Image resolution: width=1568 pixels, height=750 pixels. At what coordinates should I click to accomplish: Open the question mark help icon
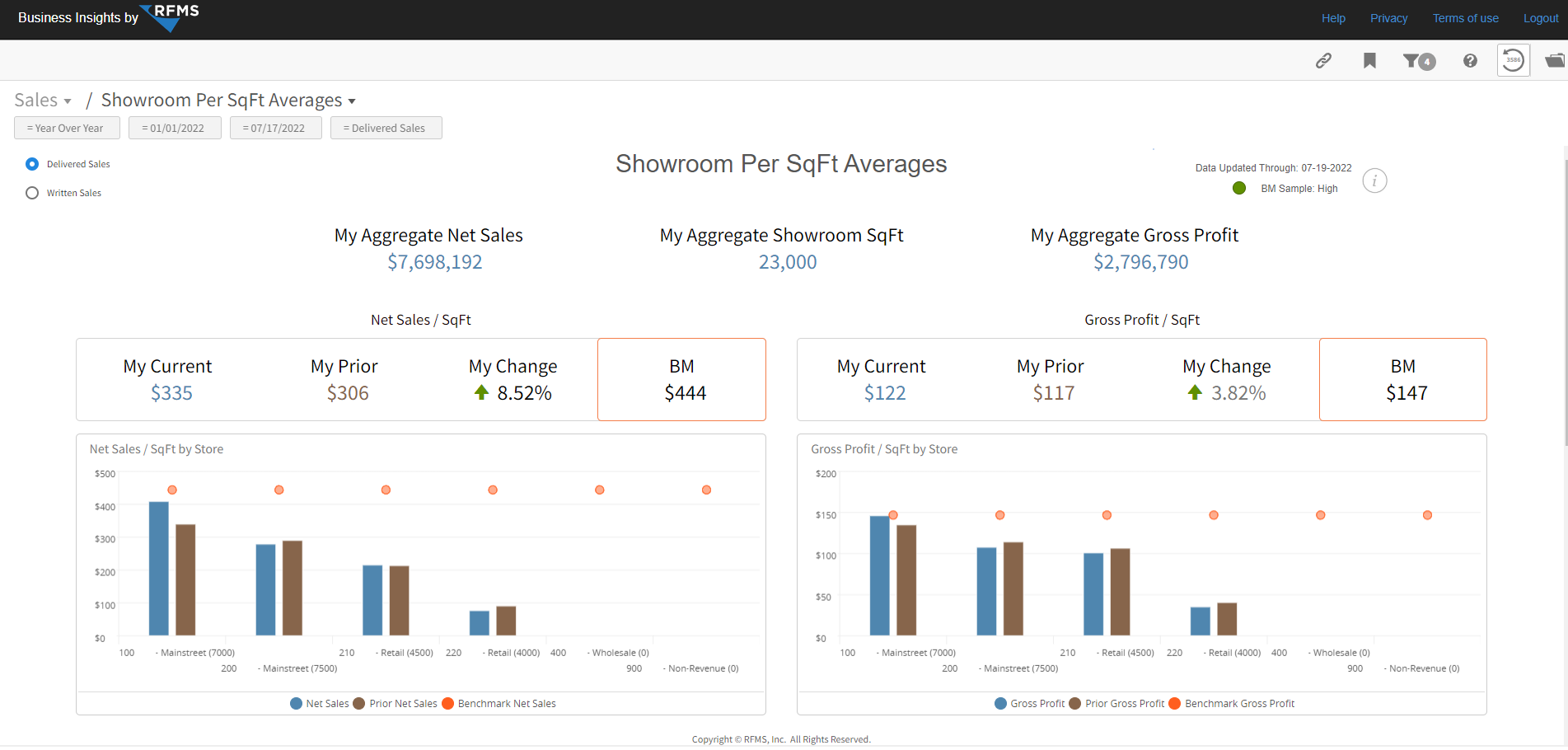click(1470, 60)
